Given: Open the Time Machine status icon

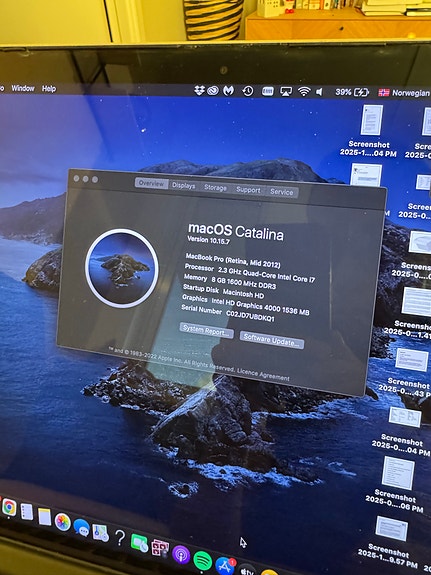Looking at the screenshot, I should coord(248,91).
